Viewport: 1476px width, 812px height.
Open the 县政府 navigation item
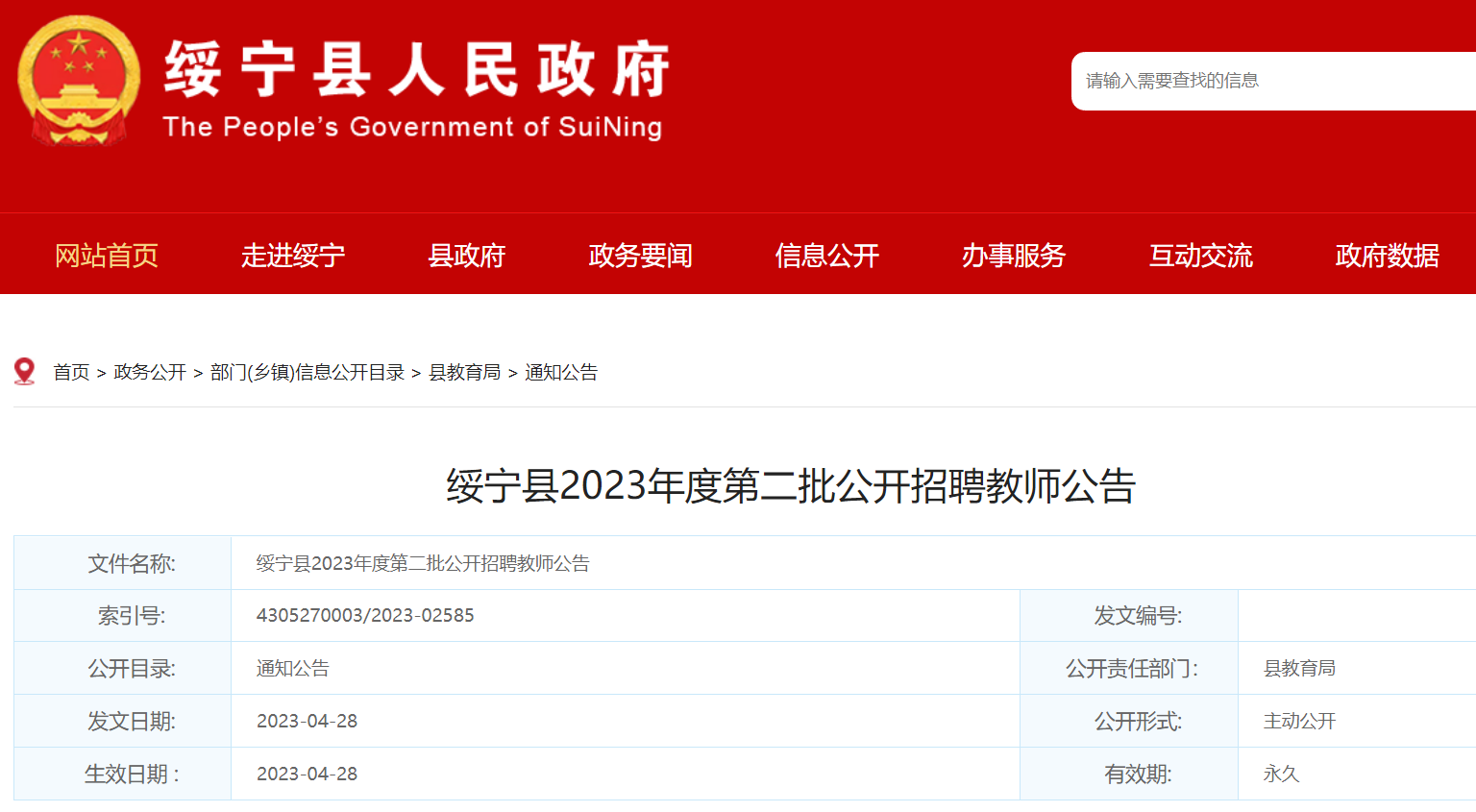(467, 256)
